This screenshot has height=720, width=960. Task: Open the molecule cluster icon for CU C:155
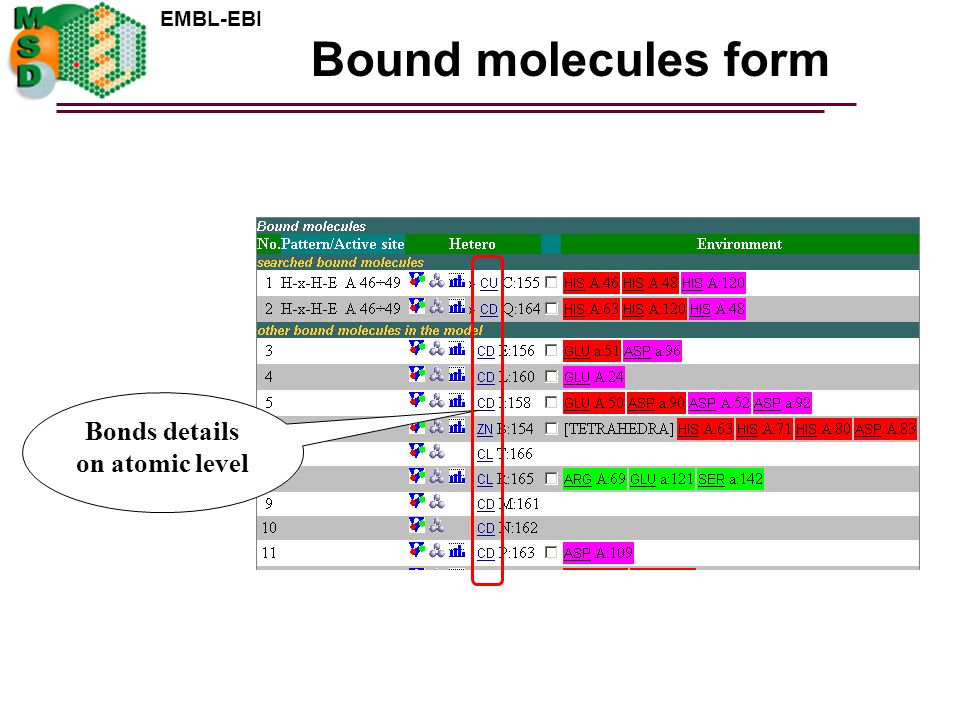(437, 281)
